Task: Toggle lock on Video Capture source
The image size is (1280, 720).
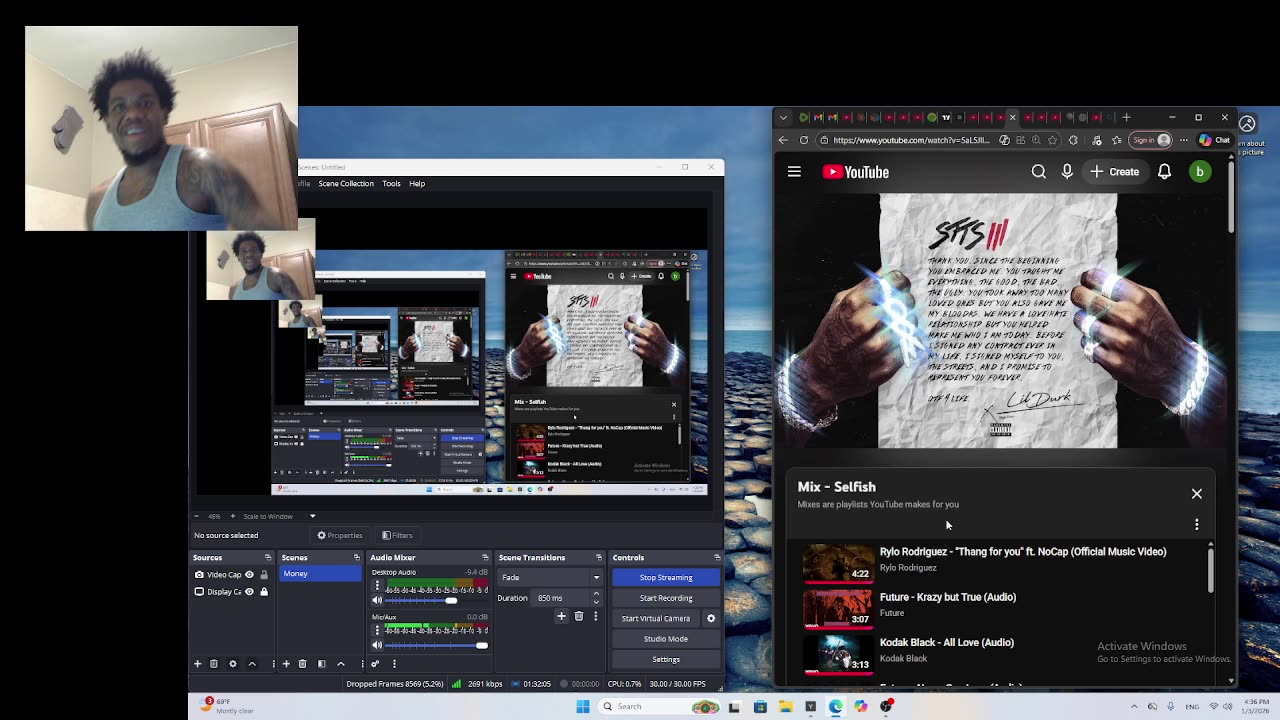Action: [264, 575]
